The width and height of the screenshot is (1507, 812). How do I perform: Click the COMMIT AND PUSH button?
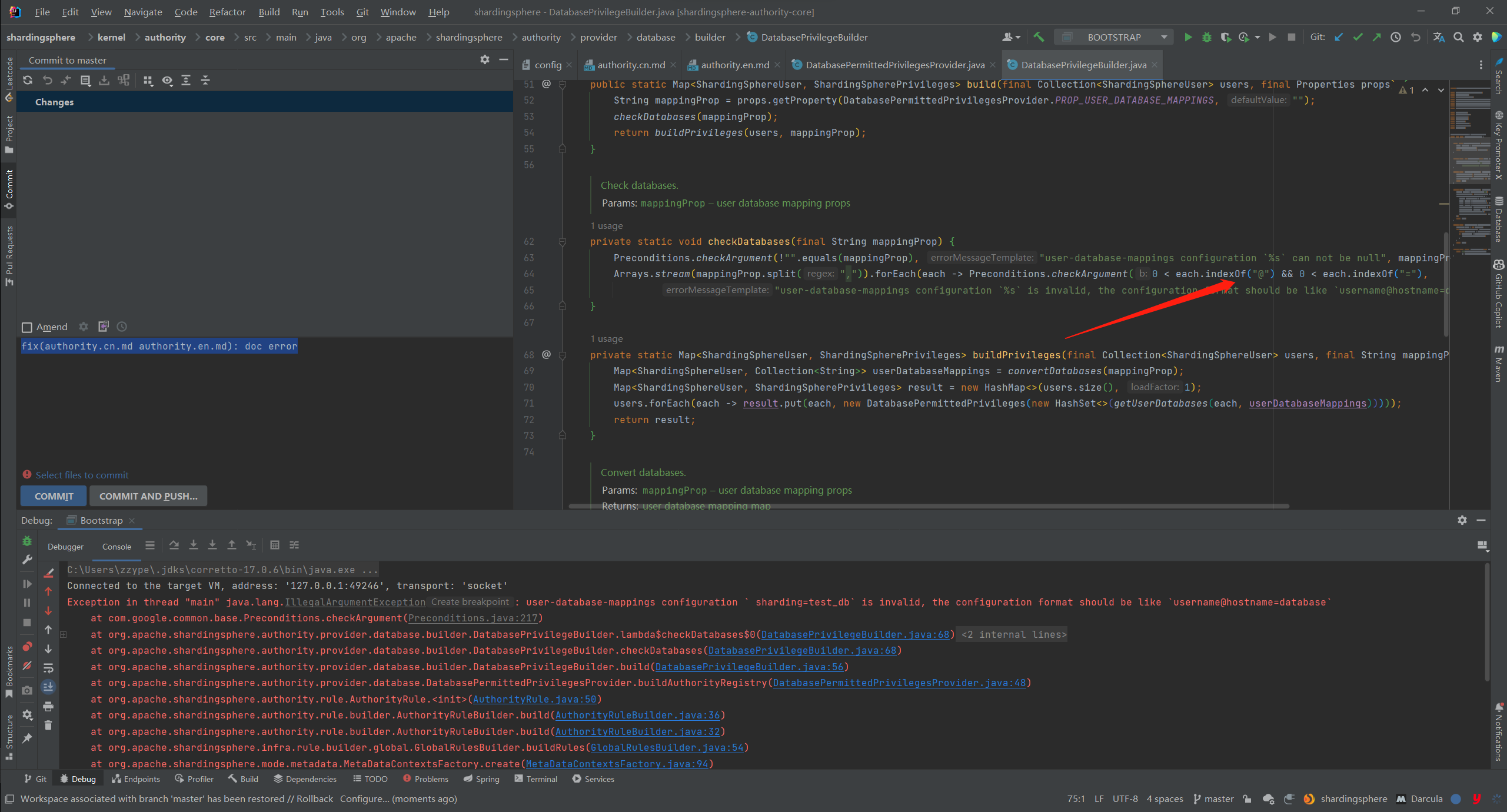point(148,496)
